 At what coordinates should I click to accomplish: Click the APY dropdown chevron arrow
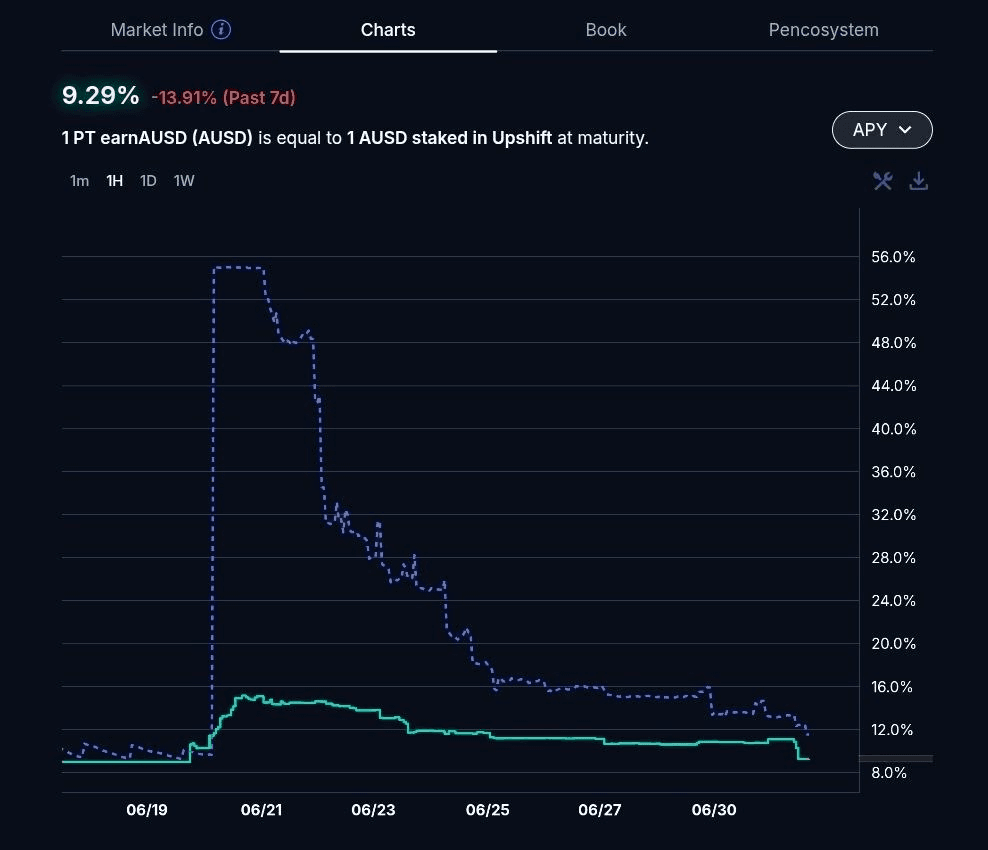tap(905, 130)
